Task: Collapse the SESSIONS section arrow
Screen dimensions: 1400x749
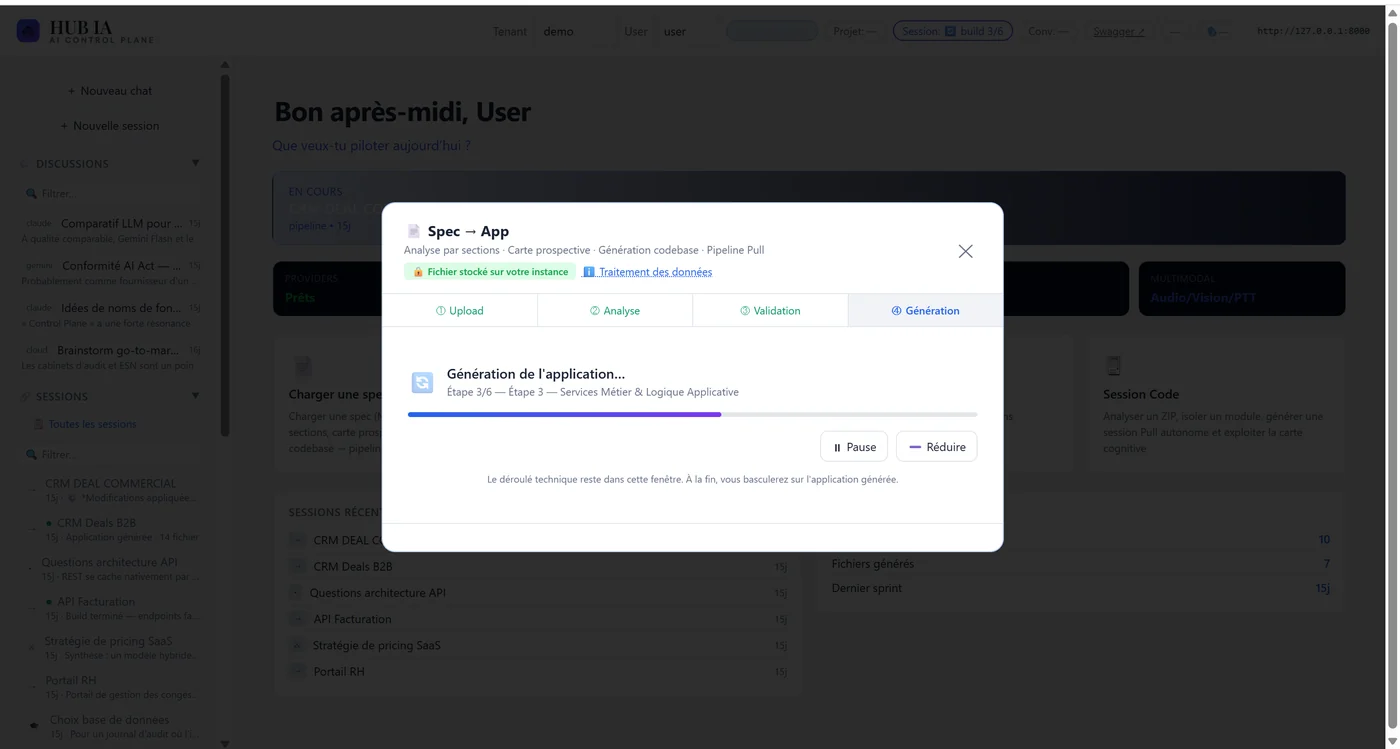Action: (195, 396)
